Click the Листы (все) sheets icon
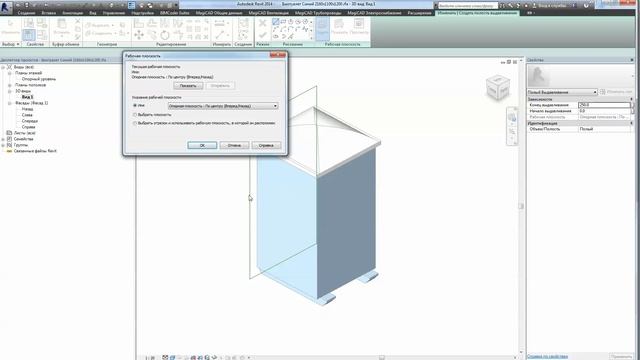Viewport: 640px width, 360px height. point(9,133)
